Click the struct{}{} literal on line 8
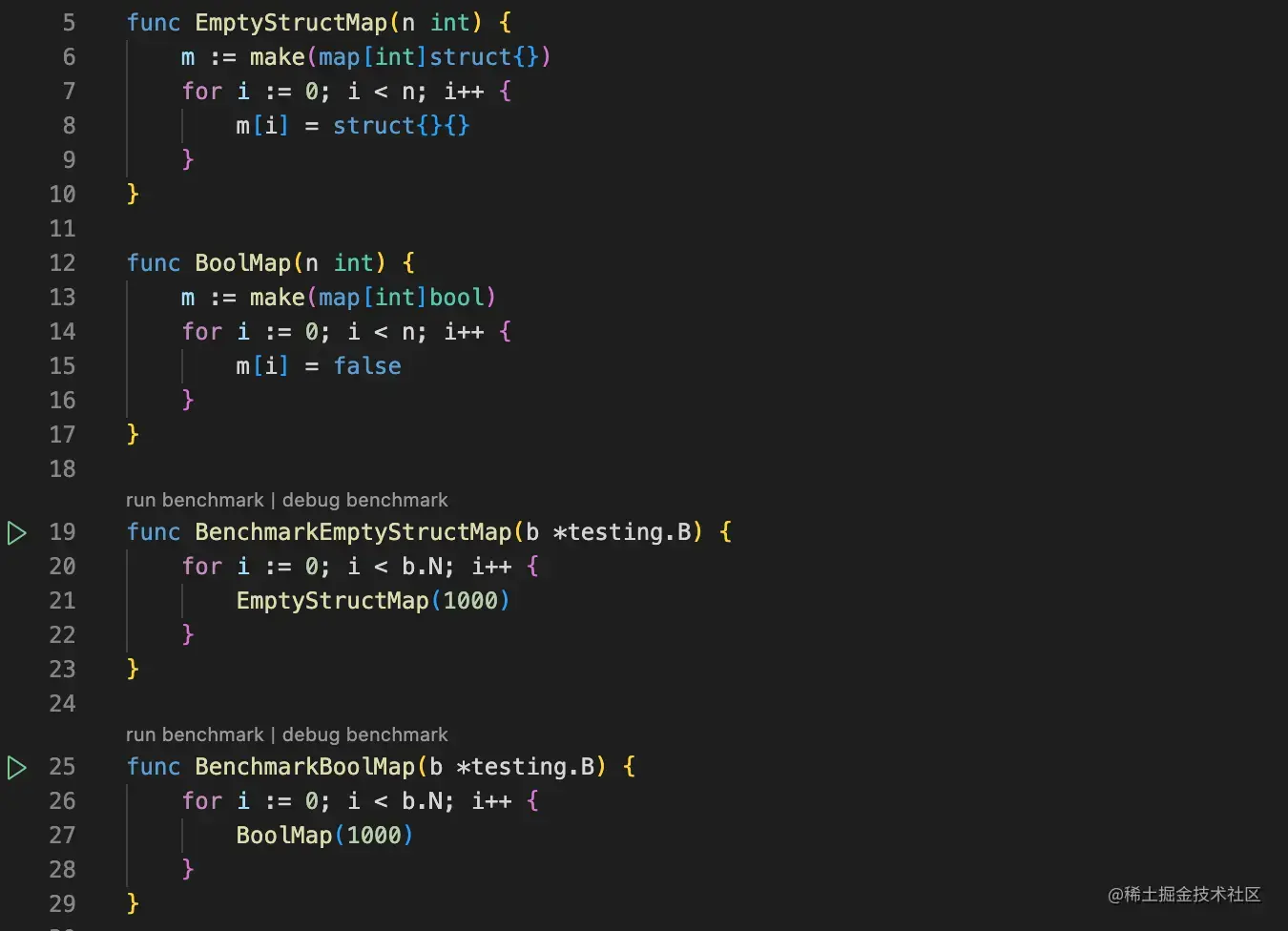 tap(401, 126)
